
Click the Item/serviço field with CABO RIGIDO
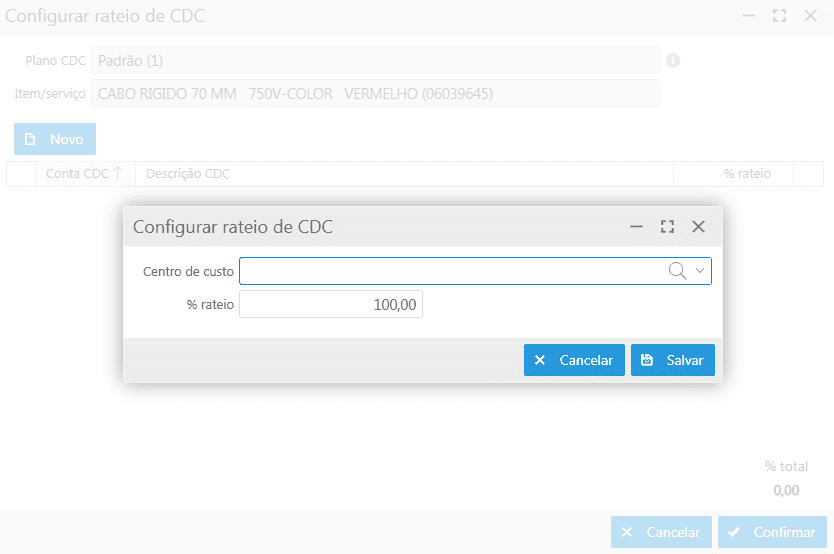[x=375, y=94]
